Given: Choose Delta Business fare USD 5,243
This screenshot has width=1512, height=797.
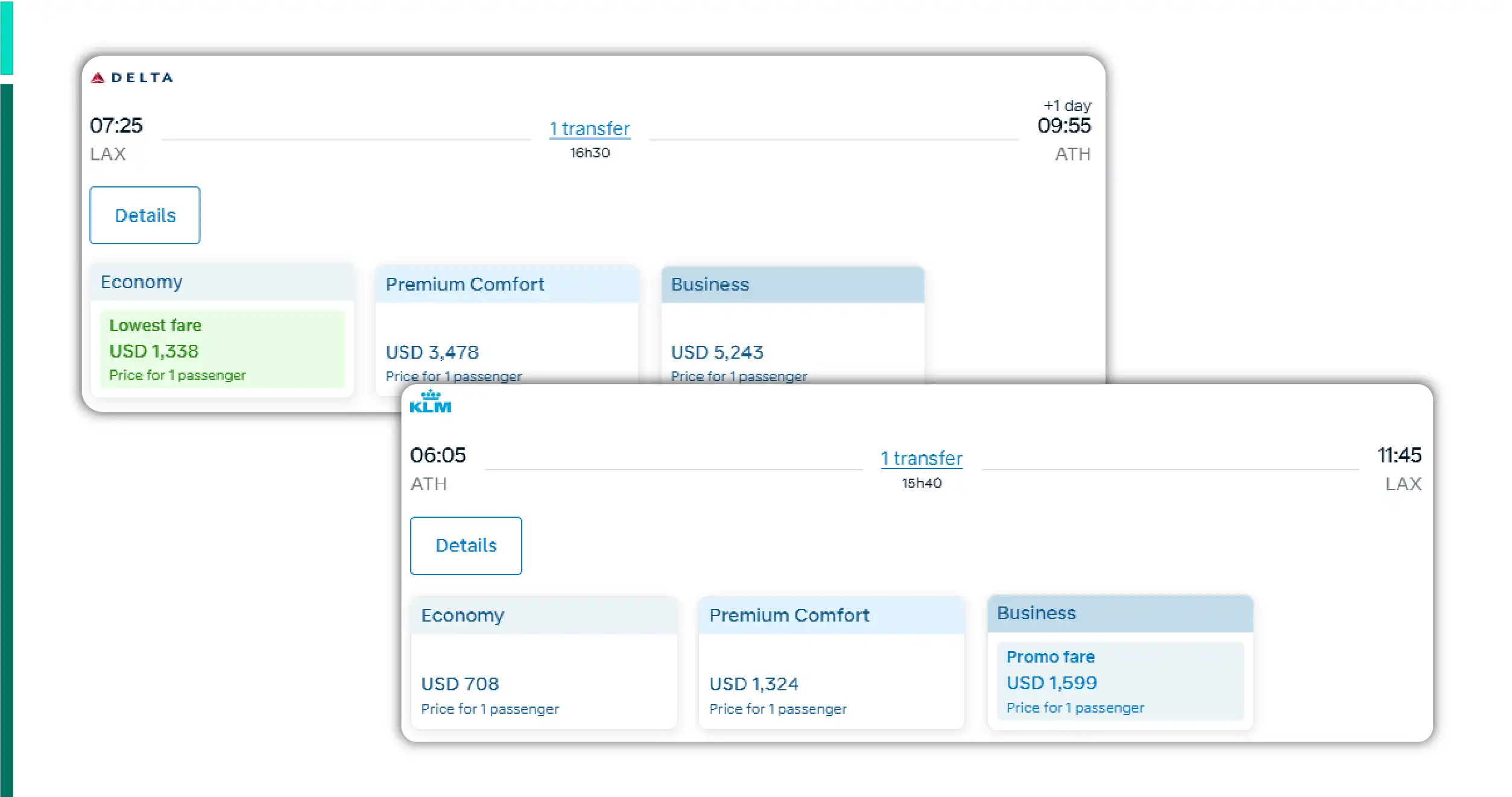Looking at the screenshot, I should 717,353.
